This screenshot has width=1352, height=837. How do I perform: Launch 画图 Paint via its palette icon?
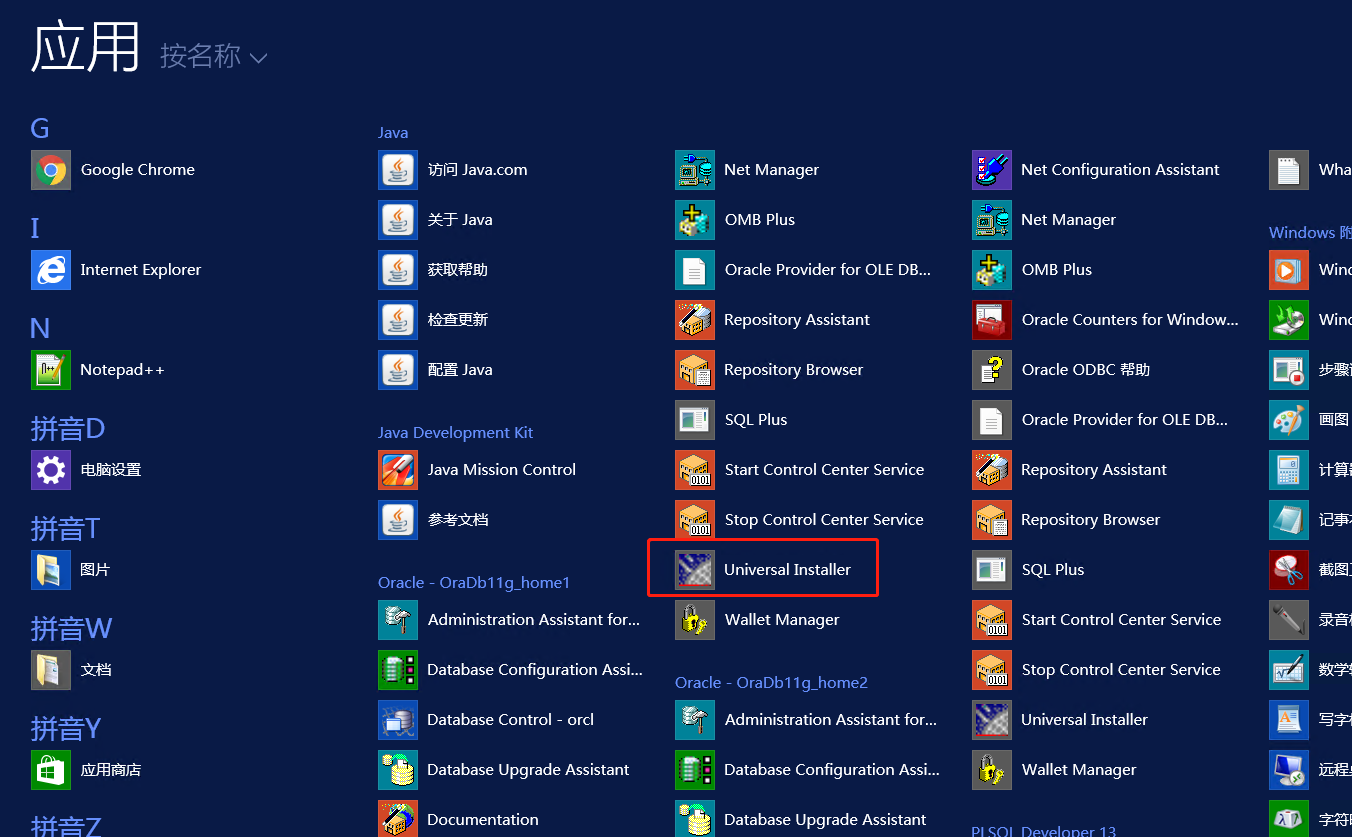click(1289, 420)
